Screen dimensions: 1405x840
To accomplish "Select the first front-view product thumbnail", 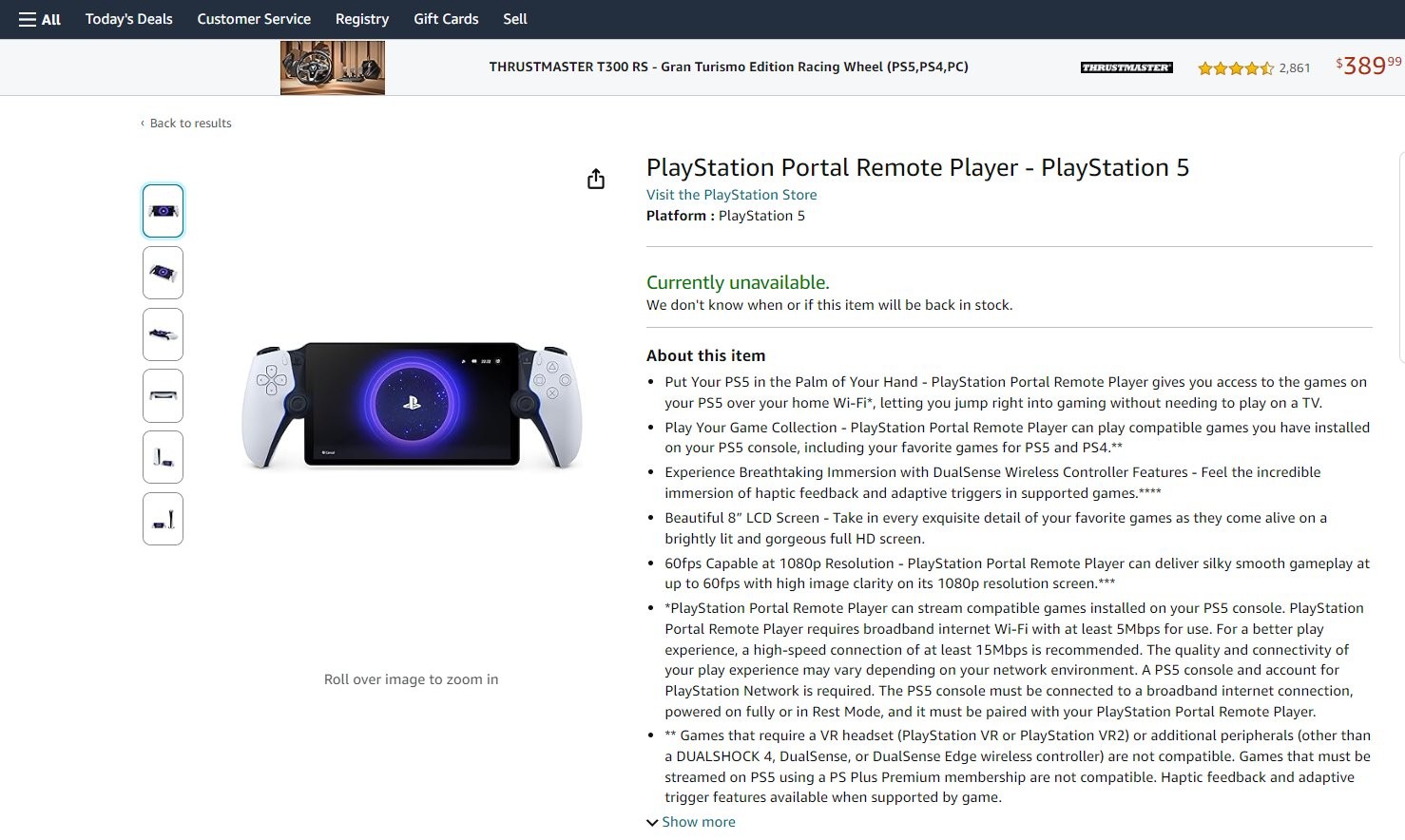I will click(163, 211).
